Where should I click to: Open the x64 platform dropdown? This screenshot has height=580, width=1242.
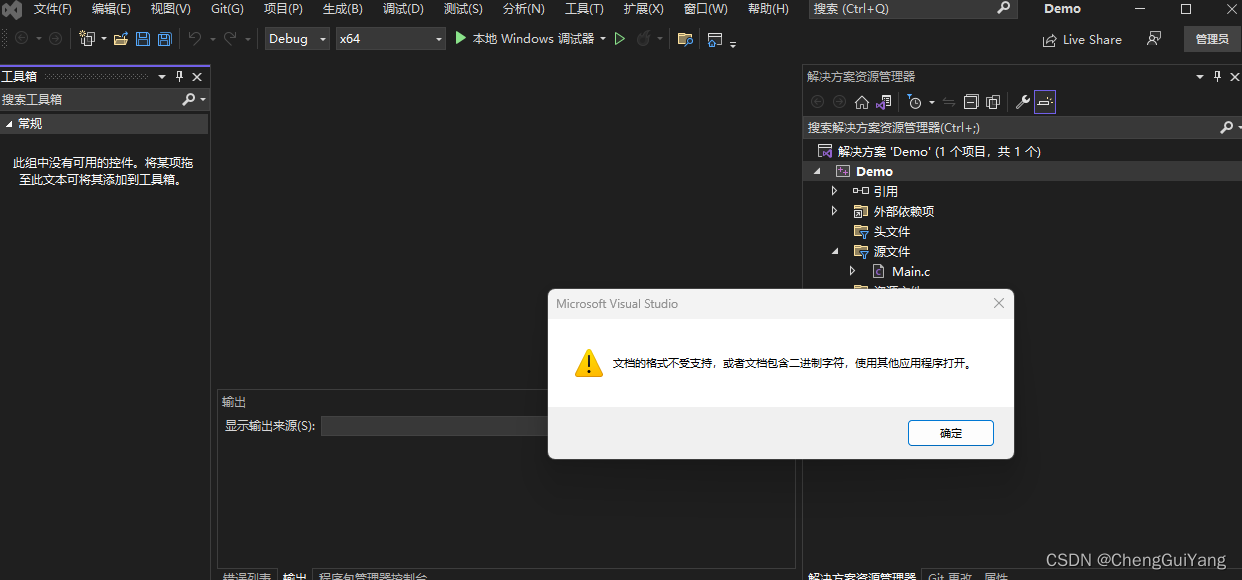[x=390, y=39]
